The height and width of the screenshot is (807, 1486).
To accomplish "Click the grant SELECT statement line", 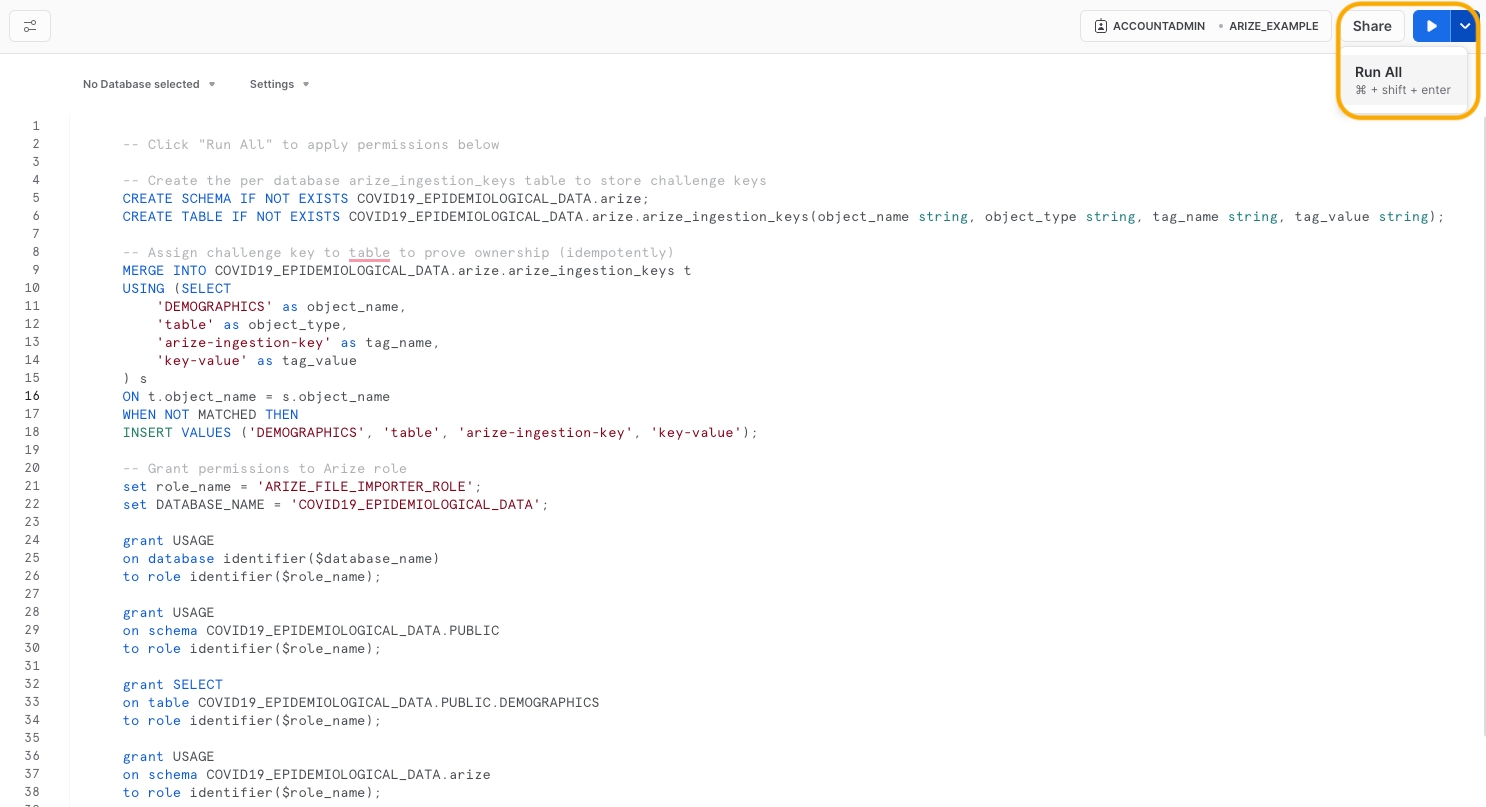I will [173, 684].
